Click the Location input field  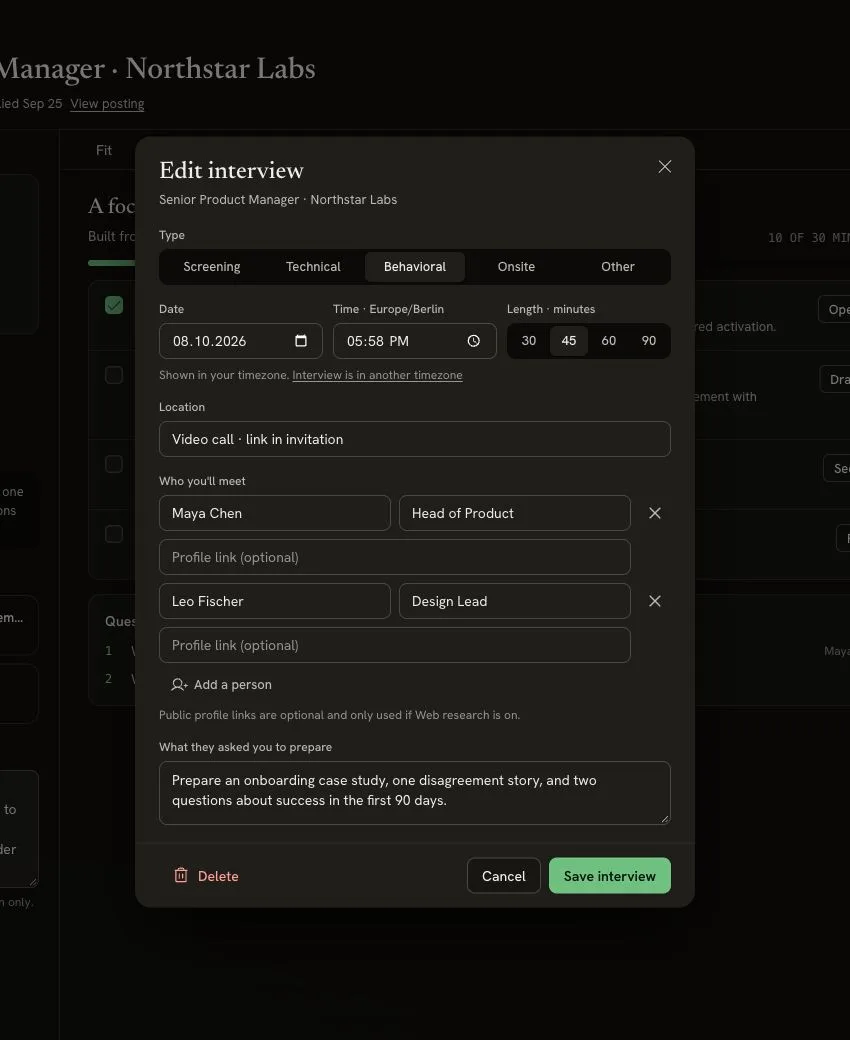pyautogui.click(x=414, y=439)
